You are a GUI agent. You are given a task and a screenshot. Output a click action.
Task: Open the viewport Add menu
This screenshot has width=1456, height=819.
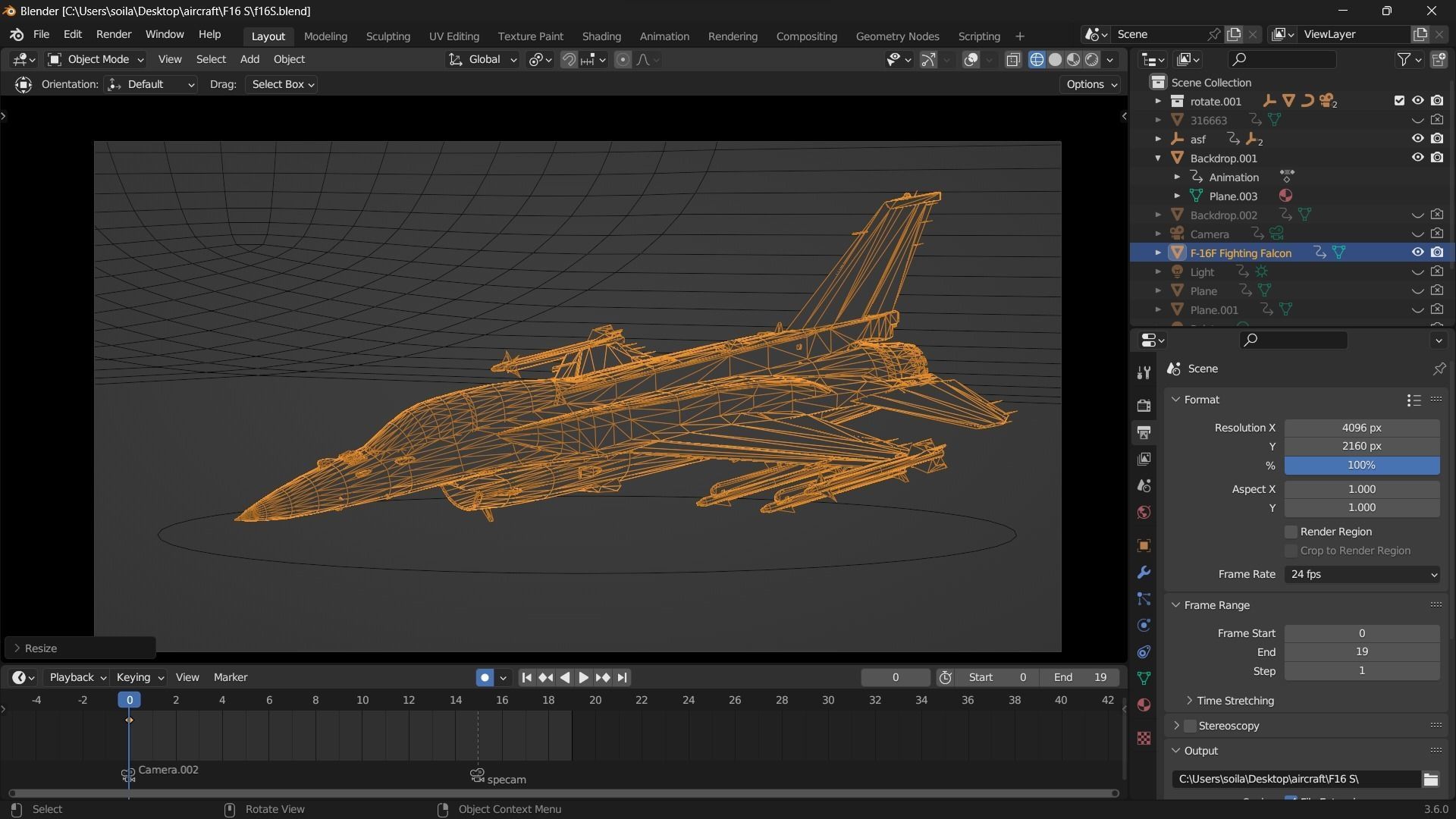249,59
